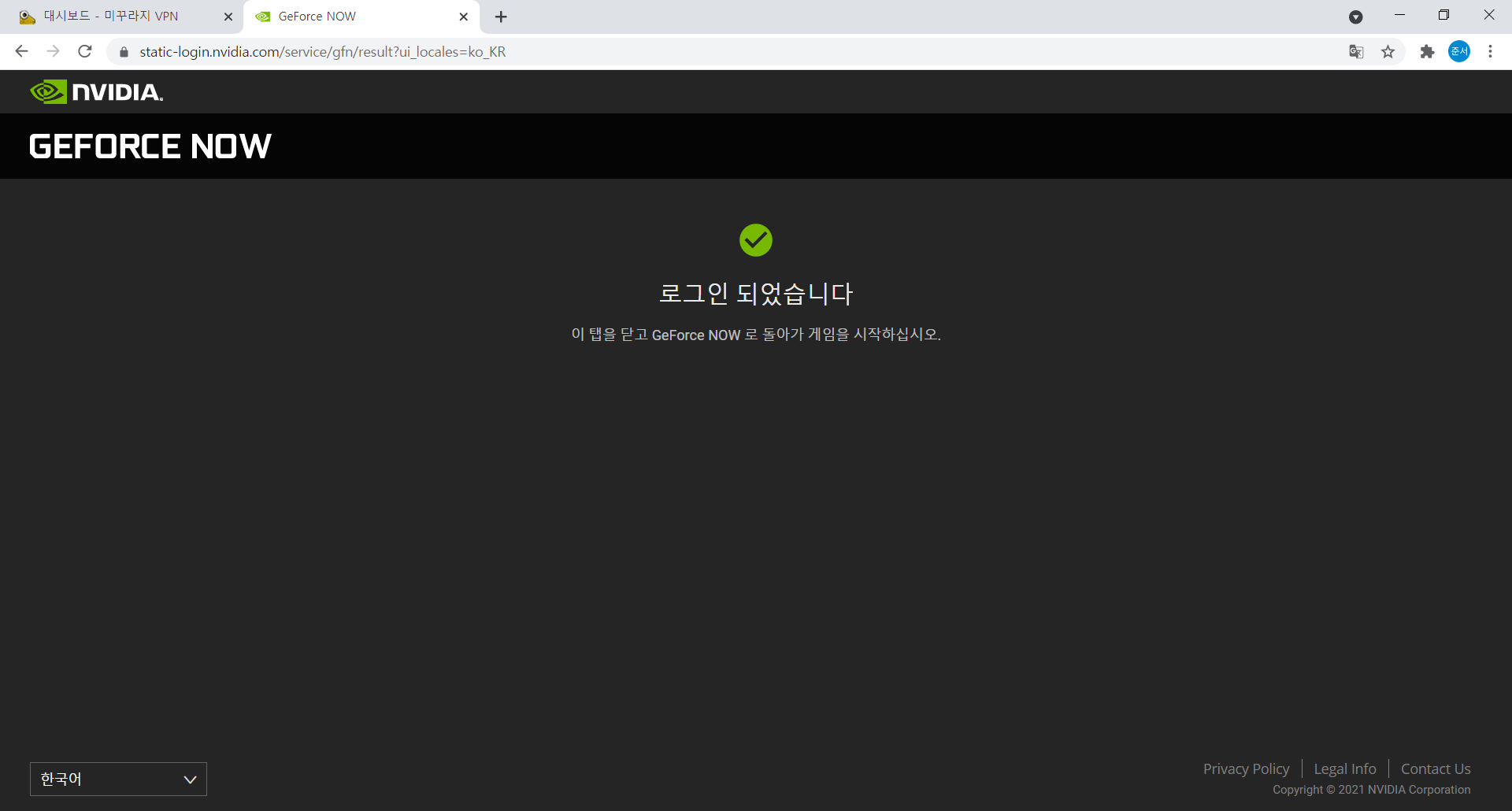Expand the 한국어 language dropdown
1512x811 pixels.
pos(118,779)
